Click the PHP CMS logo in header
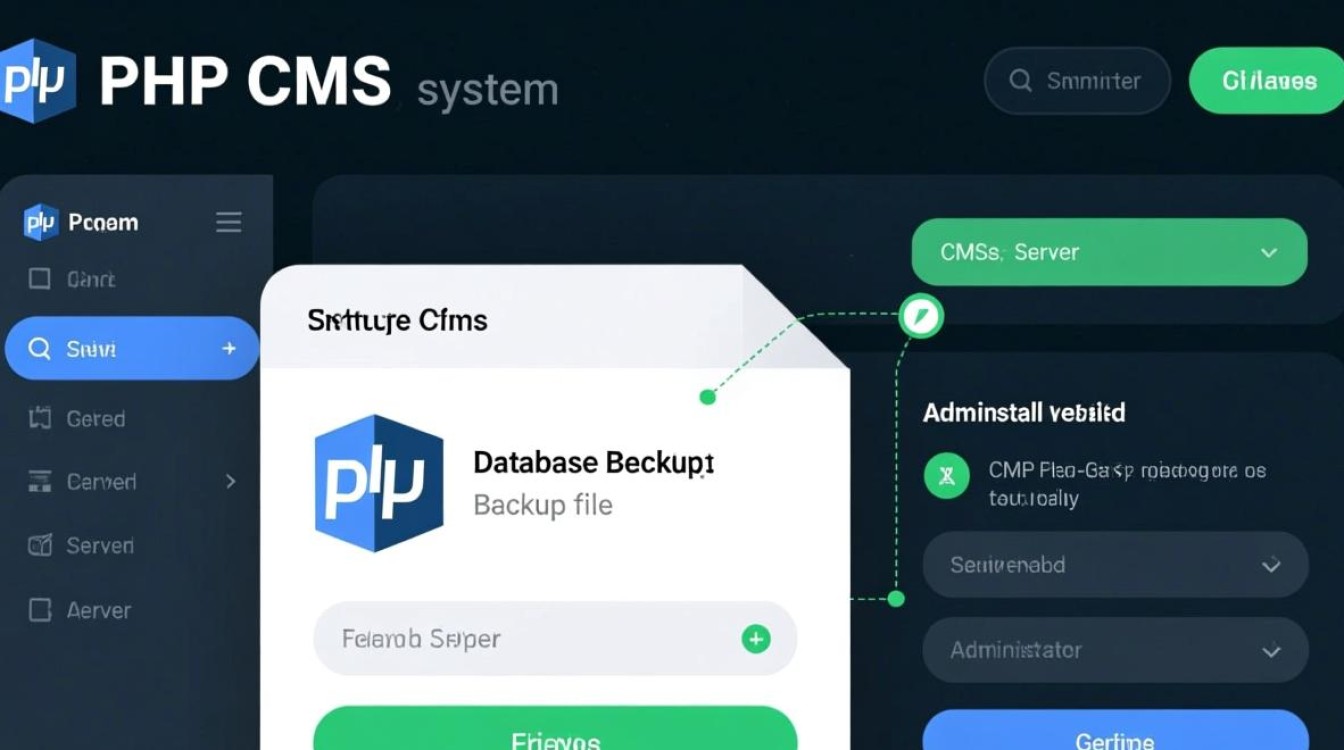 (x=38, y=81)
